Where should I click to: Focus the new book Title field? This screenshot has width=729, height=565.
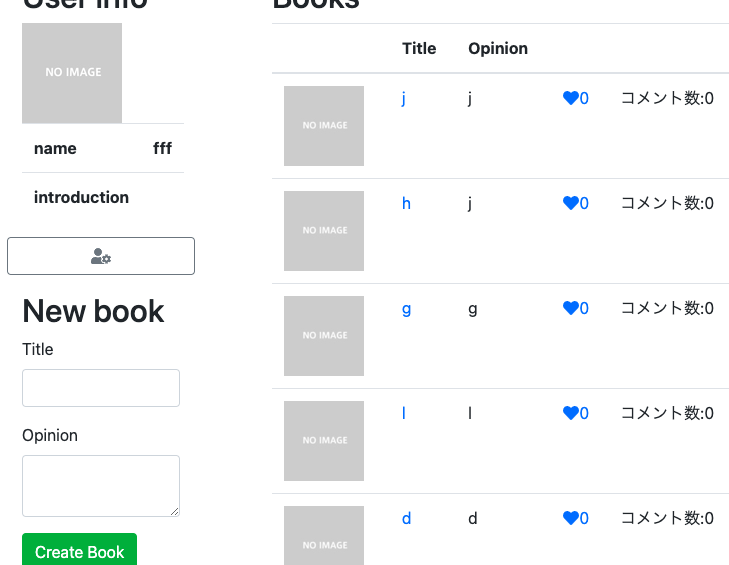point(101,388)
